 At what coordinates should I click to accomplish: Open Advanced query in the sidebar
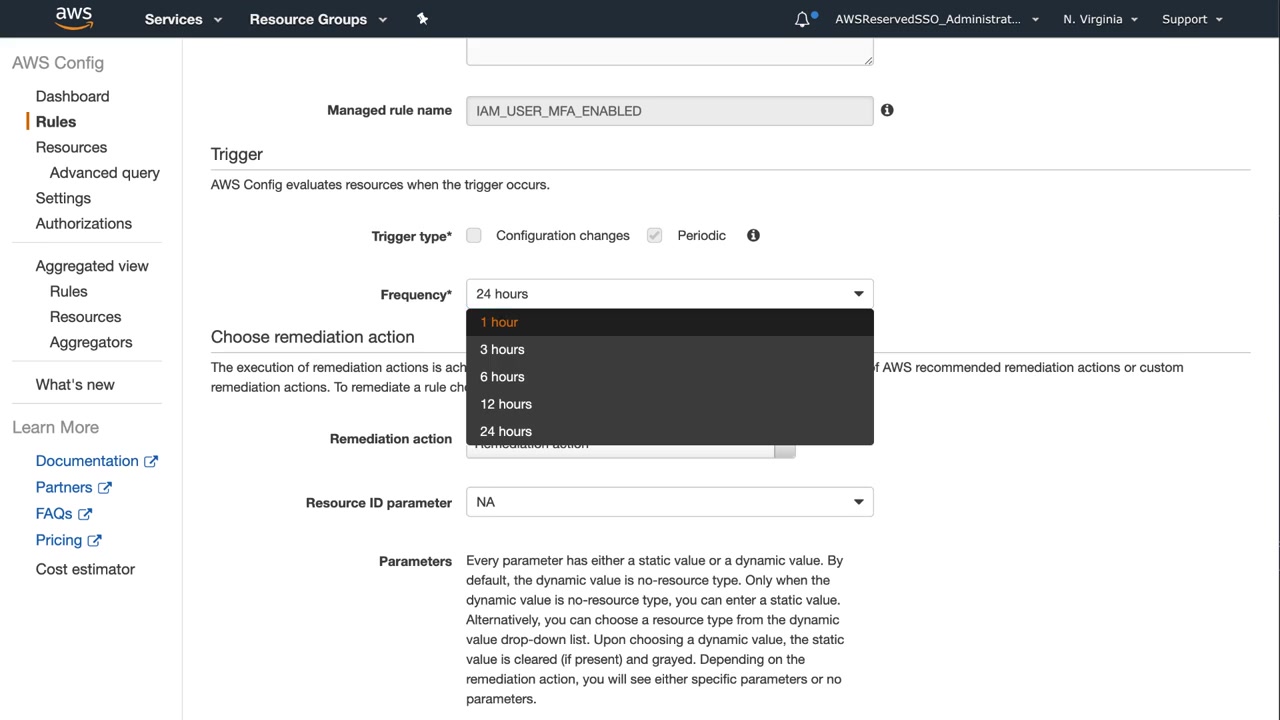click(104, 173)
